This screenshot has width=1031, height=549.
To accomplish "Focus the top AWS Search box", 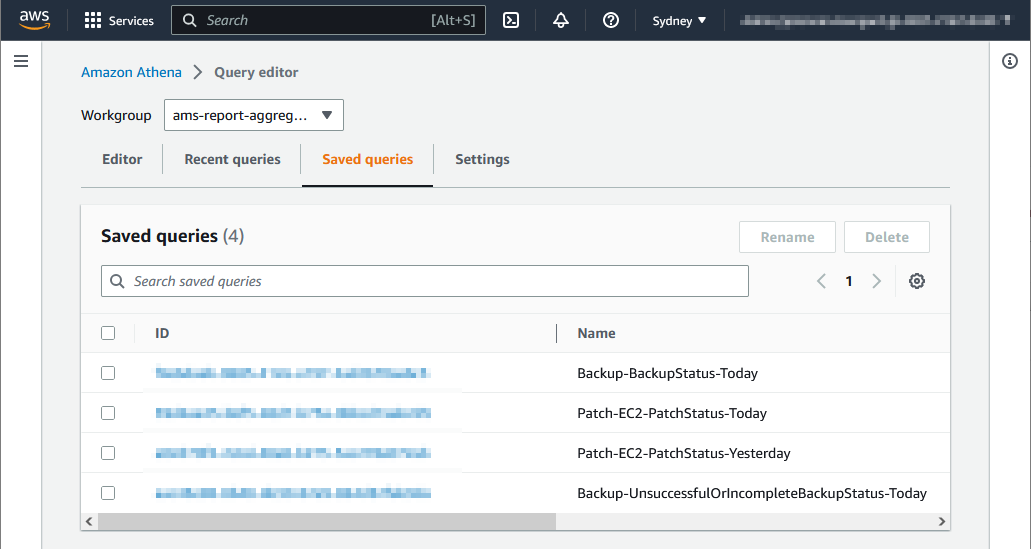I will coord(328,20).
